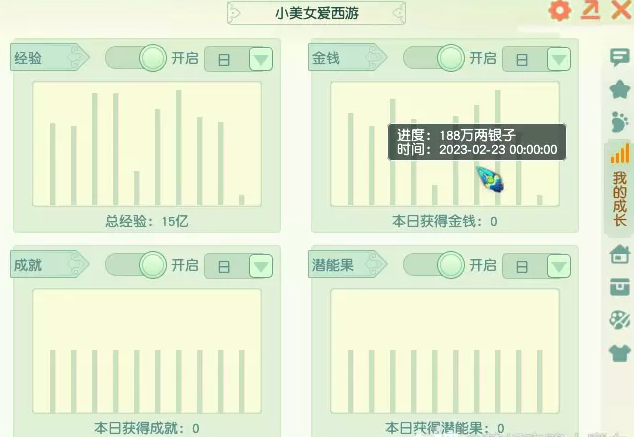634x437 pixels.
Task: Click the 开启 label beside 成就 switch
Action: (x=185, y=265)
